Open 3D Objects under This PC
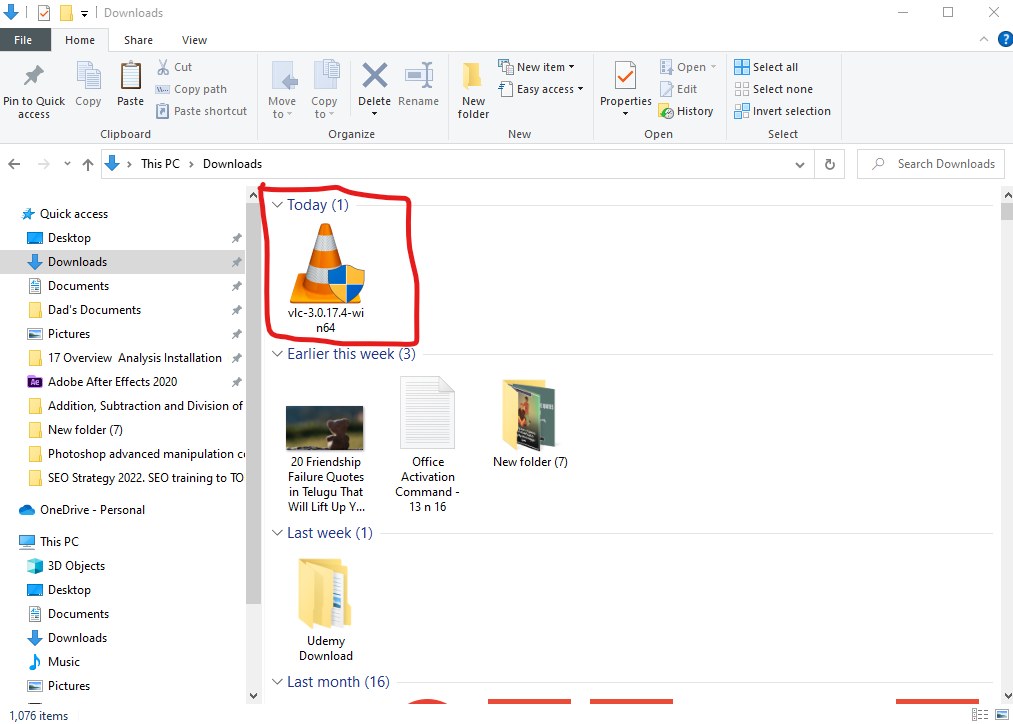Screen dimensions: 1013x724 76,566
